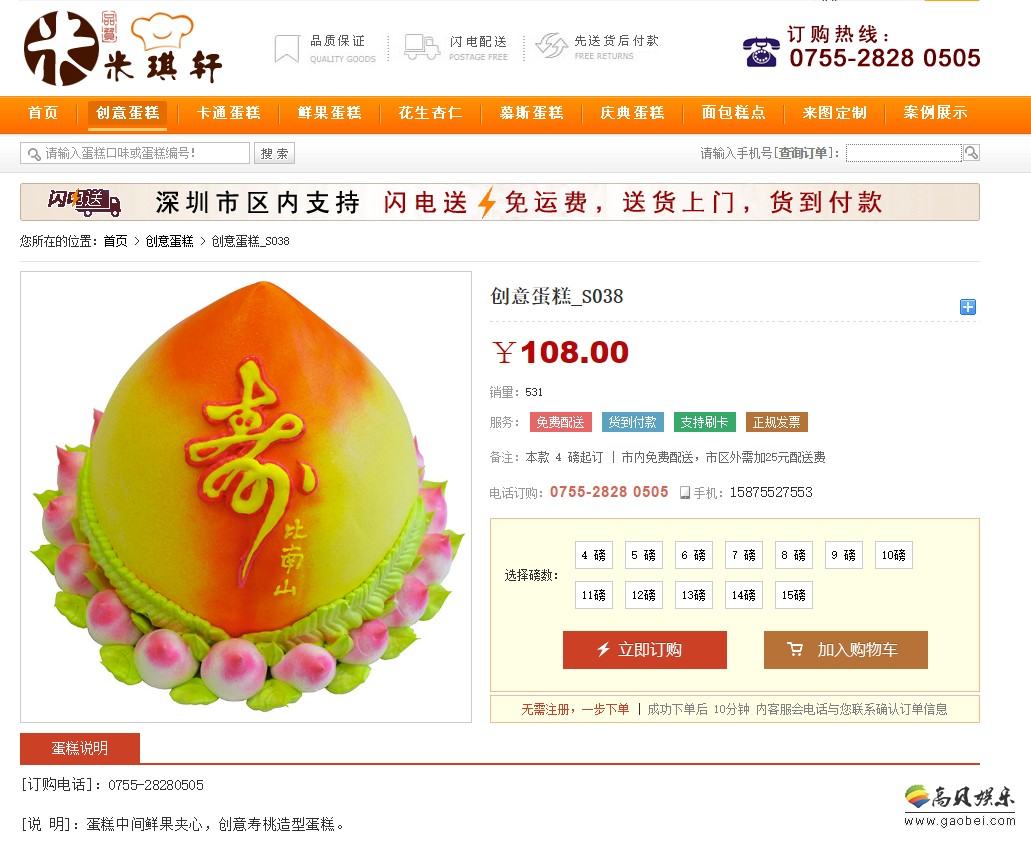Click the Miqixuan bakery logo

point(123,48)
